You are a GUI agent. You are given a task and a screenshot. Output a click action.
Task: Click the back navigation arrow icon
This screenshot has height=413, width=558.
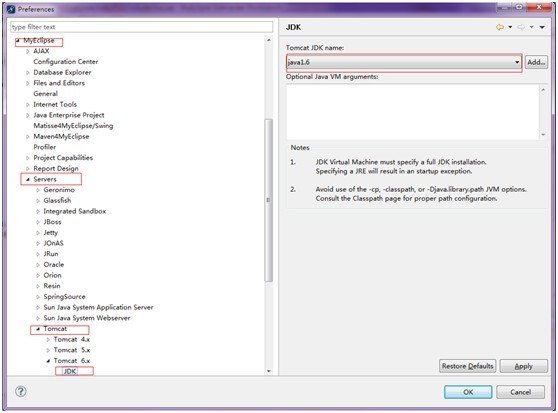500,27
